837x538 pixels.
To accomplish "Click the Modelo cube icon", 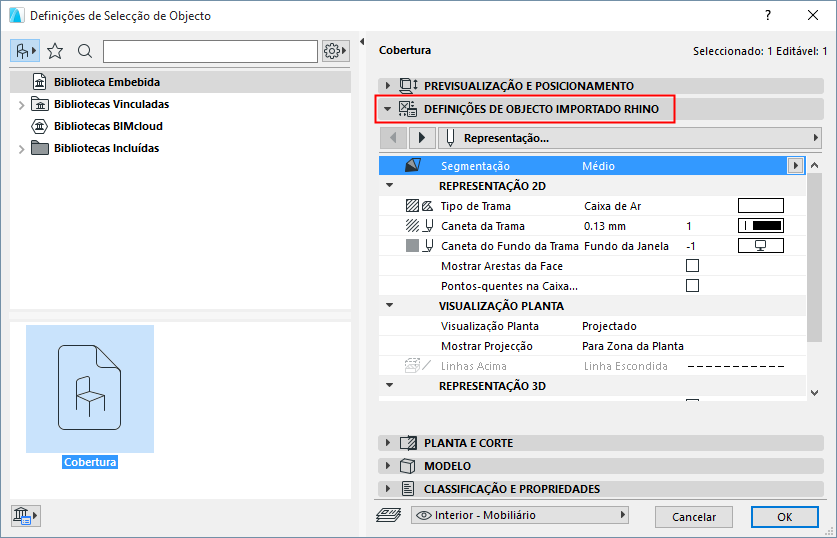I will coord(408,466).
